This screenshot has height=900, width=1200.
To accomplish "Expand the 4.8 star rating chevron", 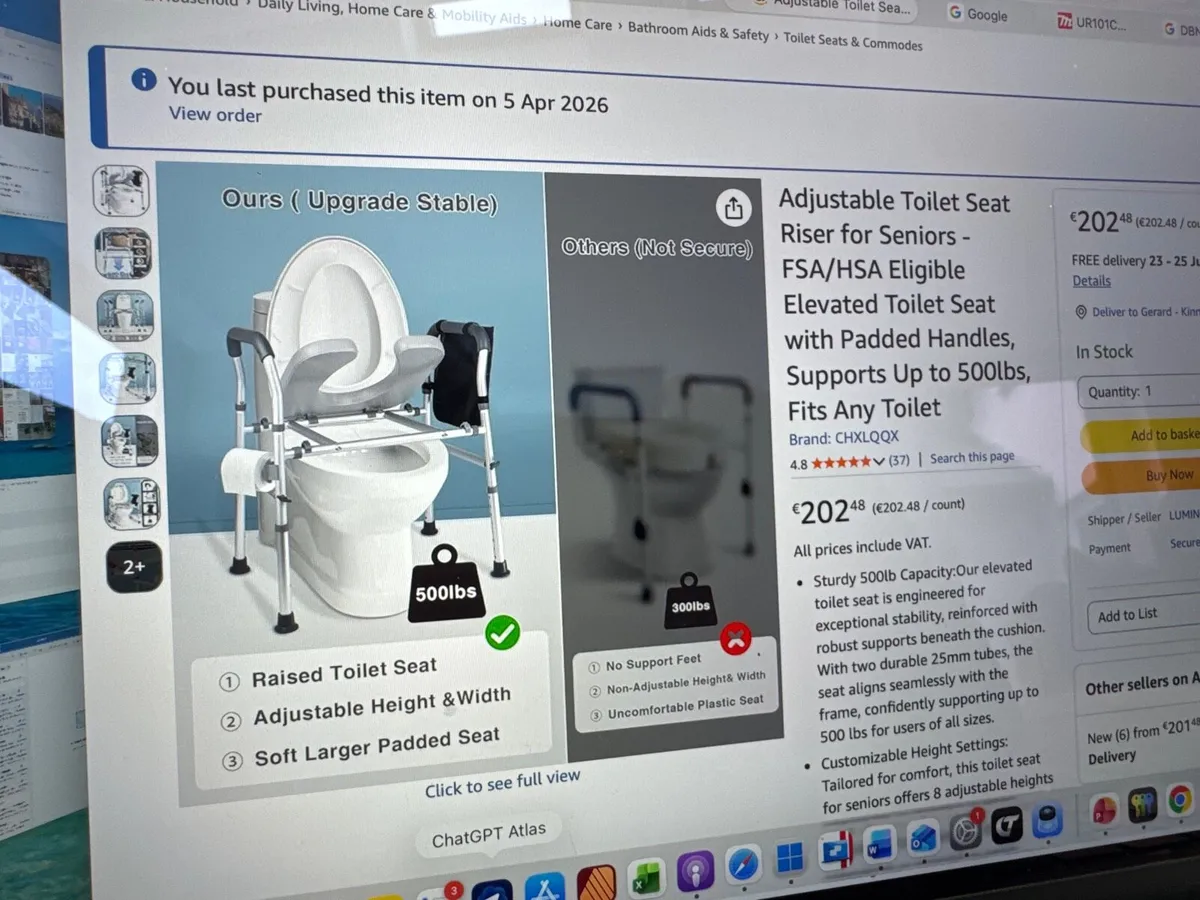I will (x=879, y=462).
